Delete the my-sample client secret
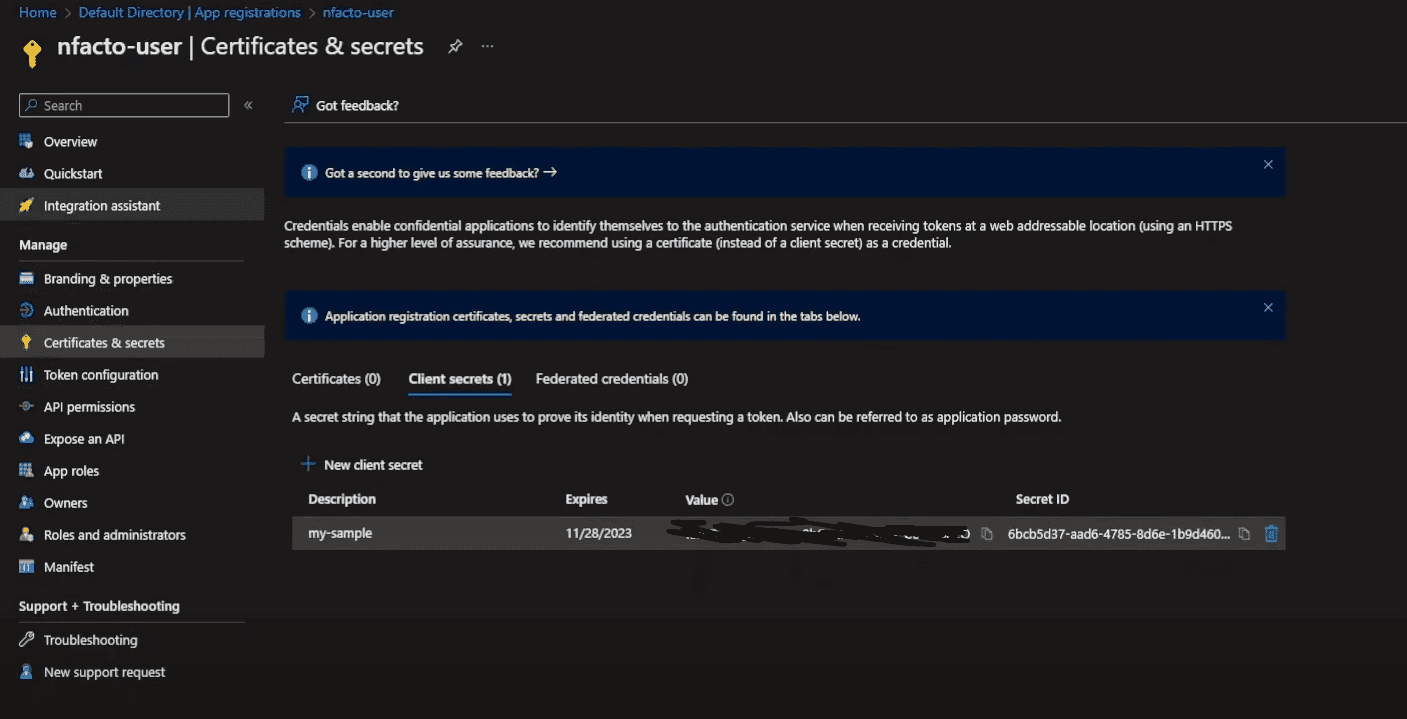The width and height of the screenshot is (1407, 719). [x=1271, y=534]
